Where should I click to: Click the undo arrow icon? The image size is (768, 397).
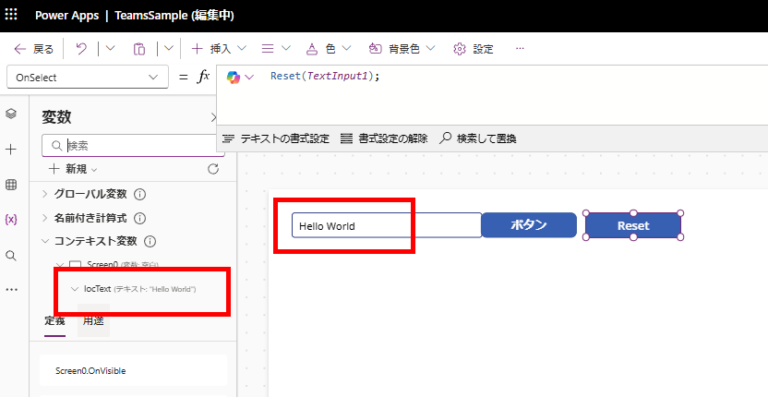click(81, 48)
